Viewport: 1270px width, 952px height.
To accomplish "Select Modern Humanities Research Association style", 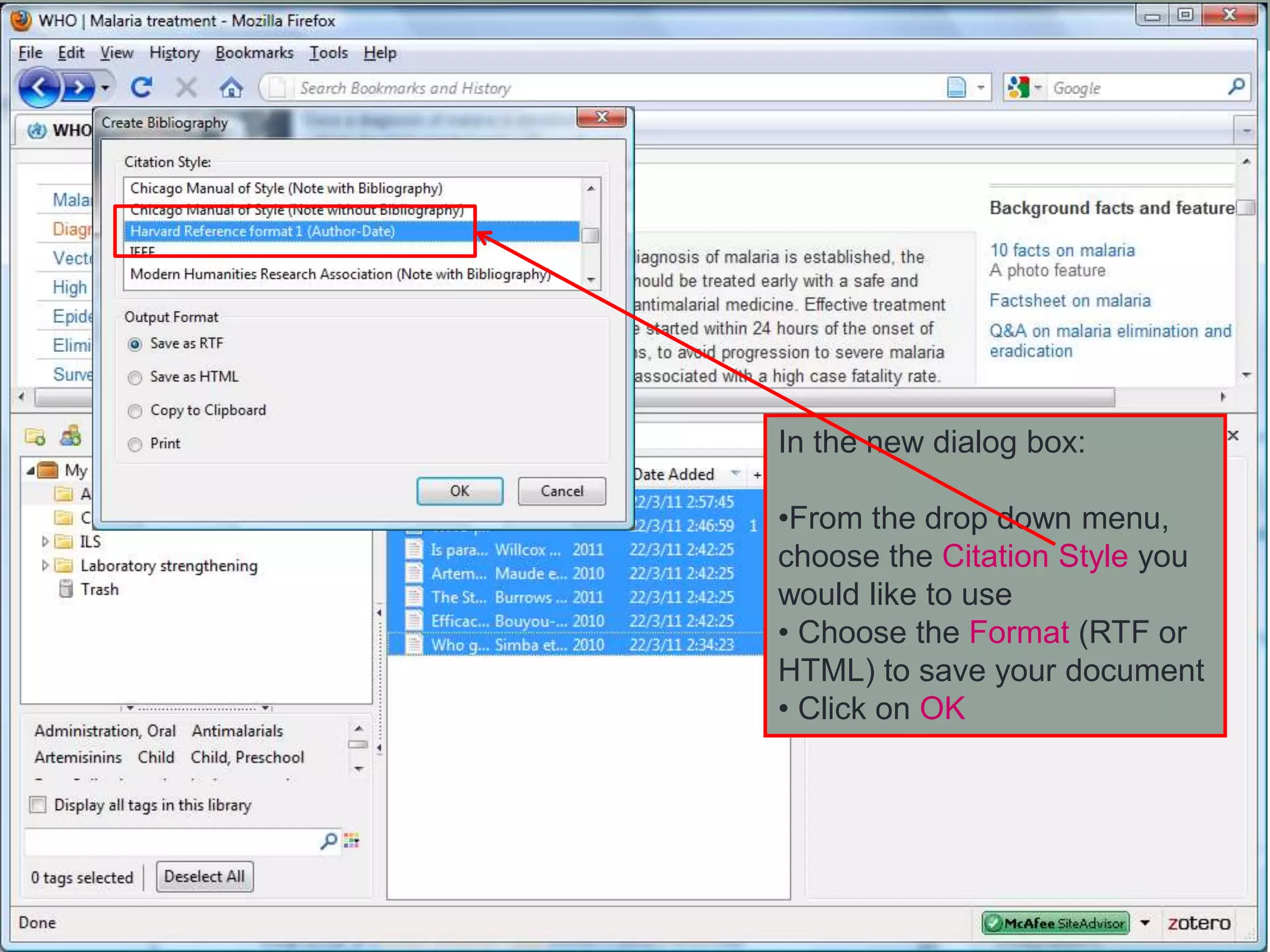I will pos(352,274).
